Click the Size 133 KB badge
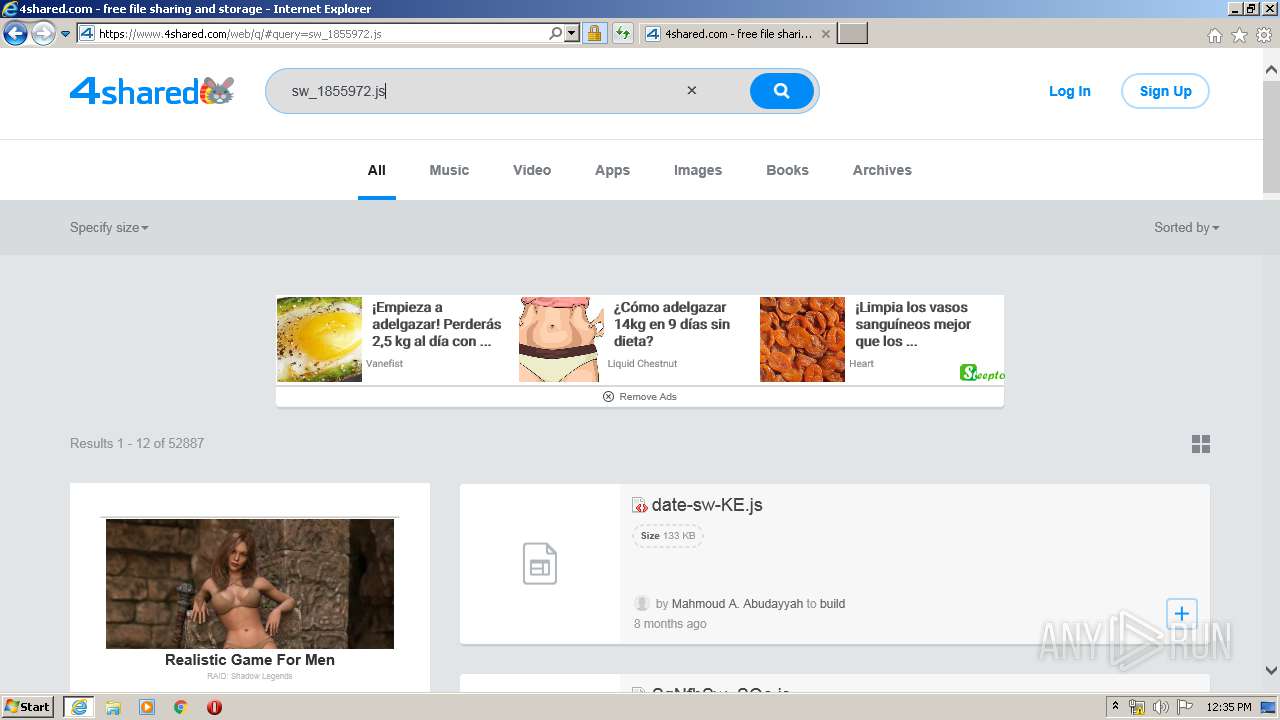Screen dimensions: 1280x720 668,536
